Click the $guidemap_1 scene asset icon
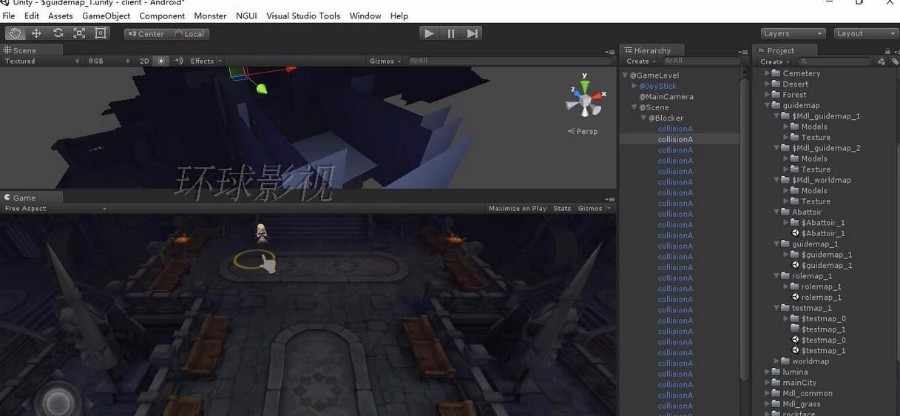900x416 pixels. click(x=796, y=265)
